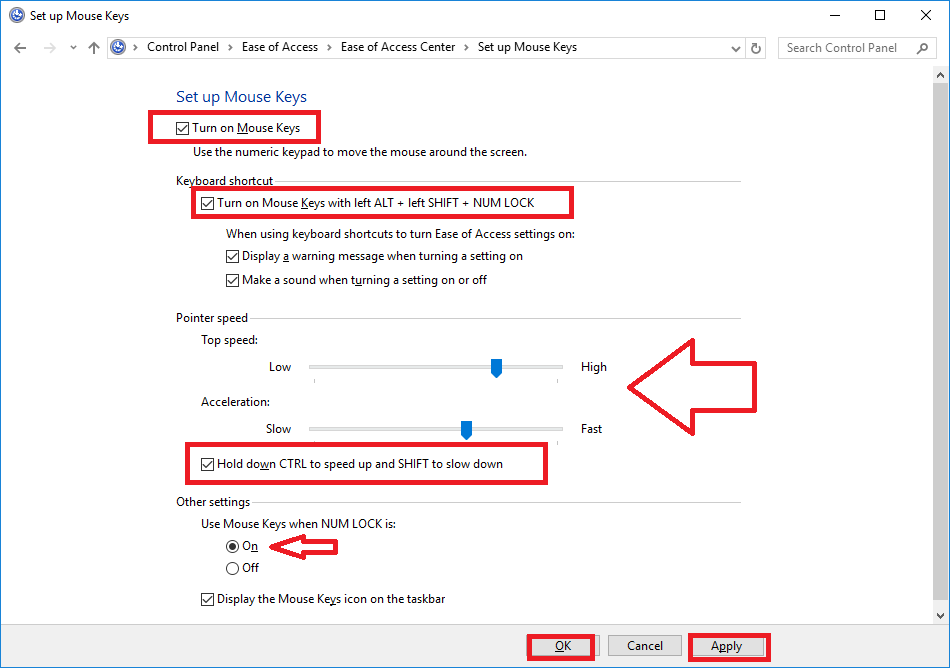Viewport: 950px width, 668px height.
Task: Click the scrollbar up arrow icon
Action: 940,73
